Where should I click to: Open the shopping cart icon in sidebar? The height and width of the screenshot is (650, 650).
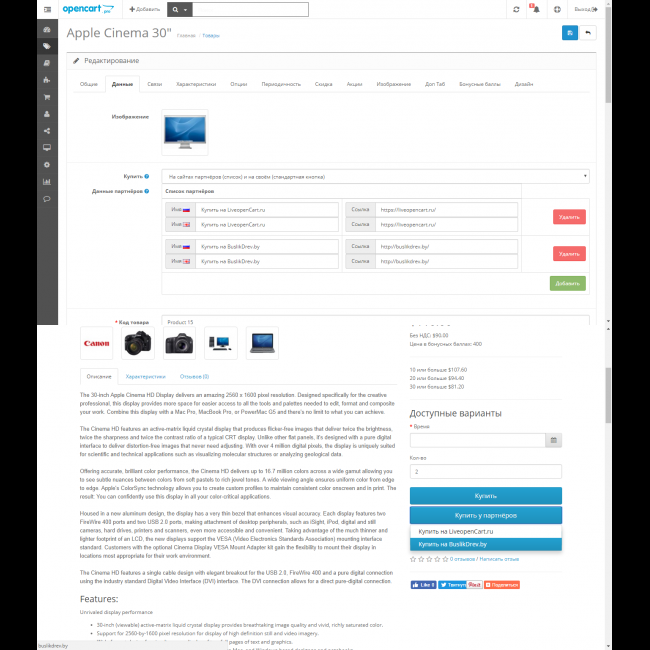(47, 97)
